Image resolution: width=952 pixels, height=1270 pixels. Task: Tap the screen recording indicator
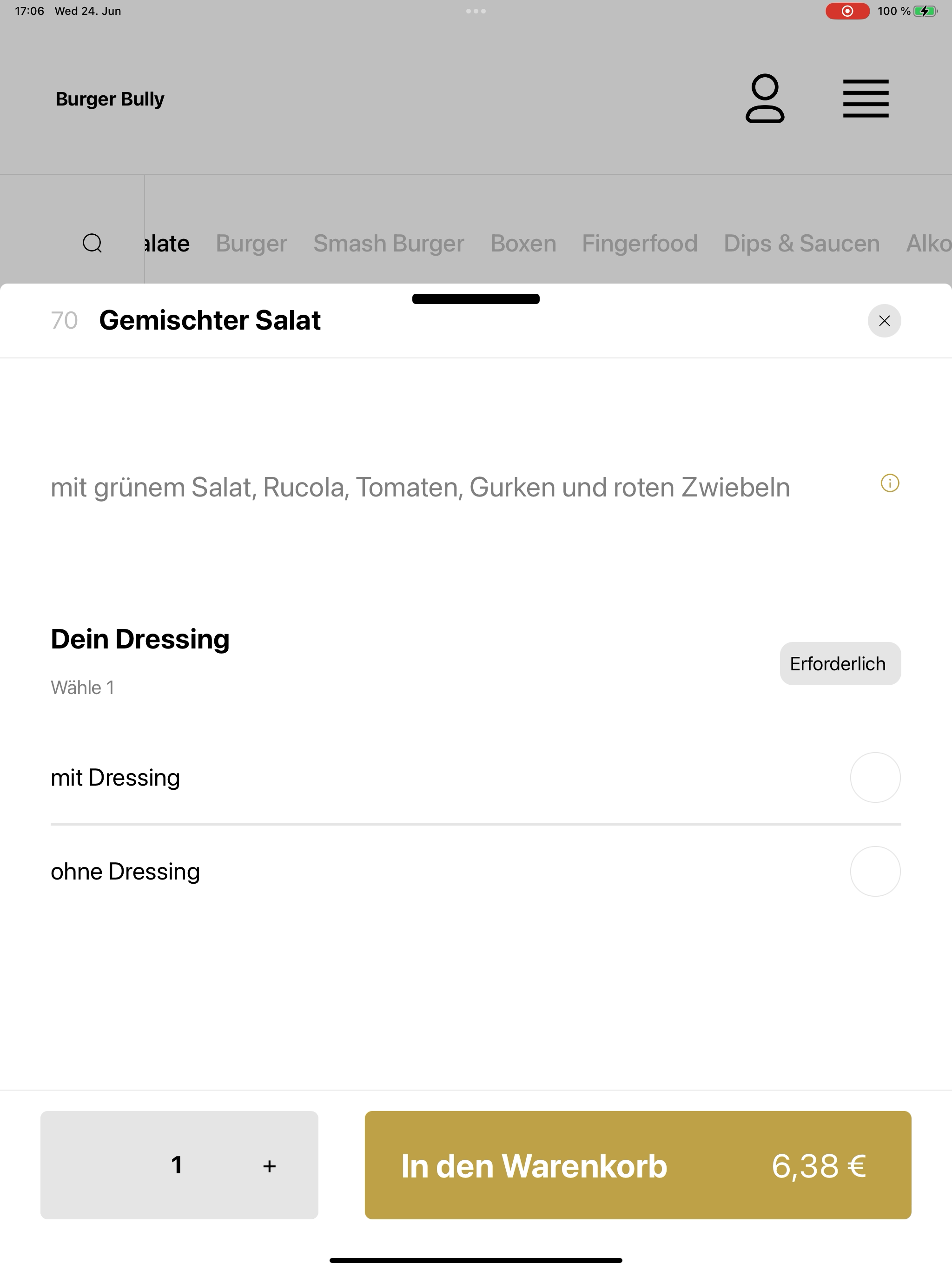[x=847, y=11]
